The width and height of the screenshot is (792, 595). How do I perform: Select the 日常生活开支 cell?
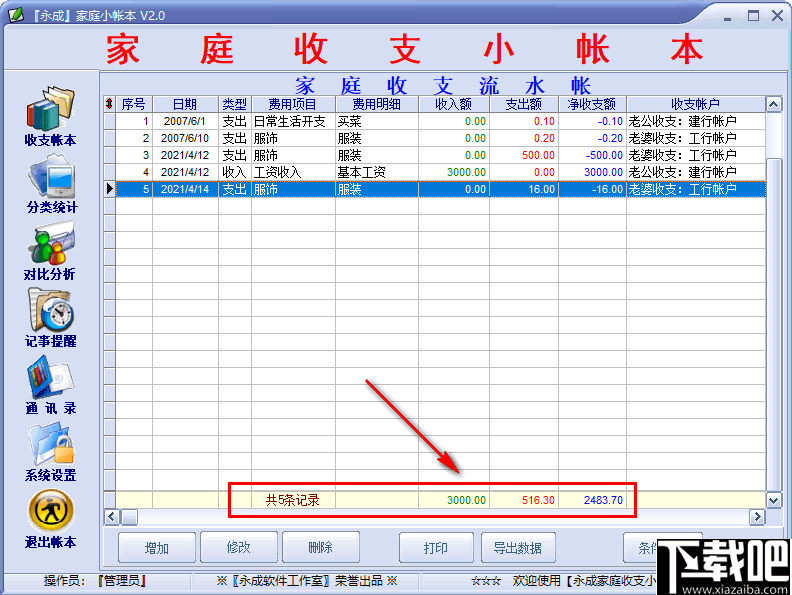(x=293, y=121)
